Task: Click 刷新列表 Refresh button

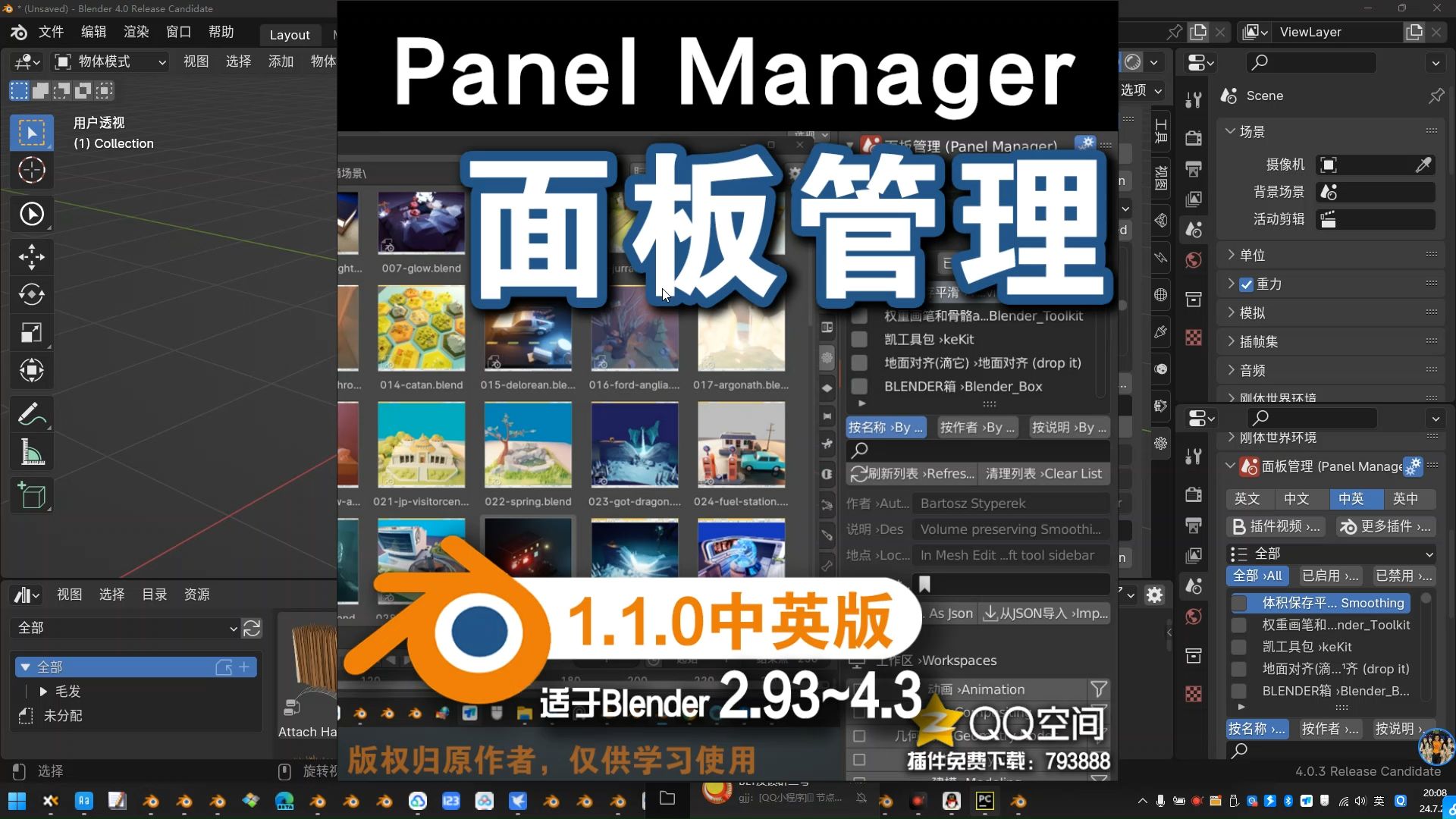Action: (x=909, y=473)
